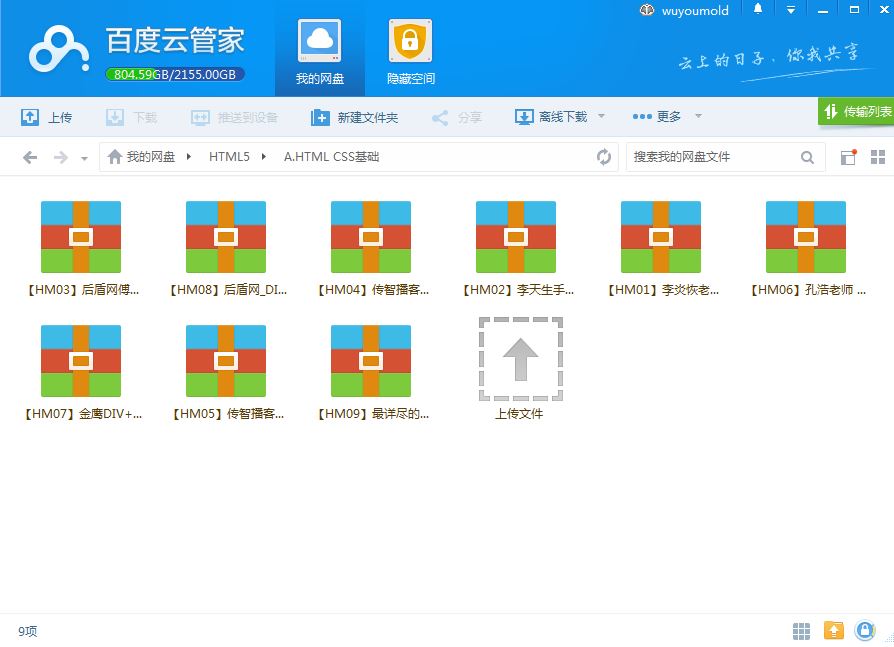Click 离线下载 toolbar button
This screenshot has width=894, height=647.
(x=551, y=117)
